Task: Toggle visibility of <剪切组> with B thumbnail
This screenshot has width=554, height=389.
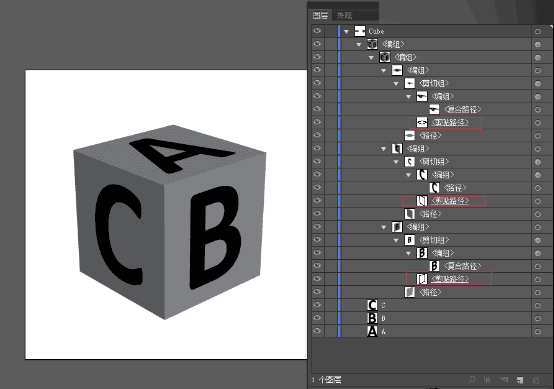Action: [x=317, y=240]
